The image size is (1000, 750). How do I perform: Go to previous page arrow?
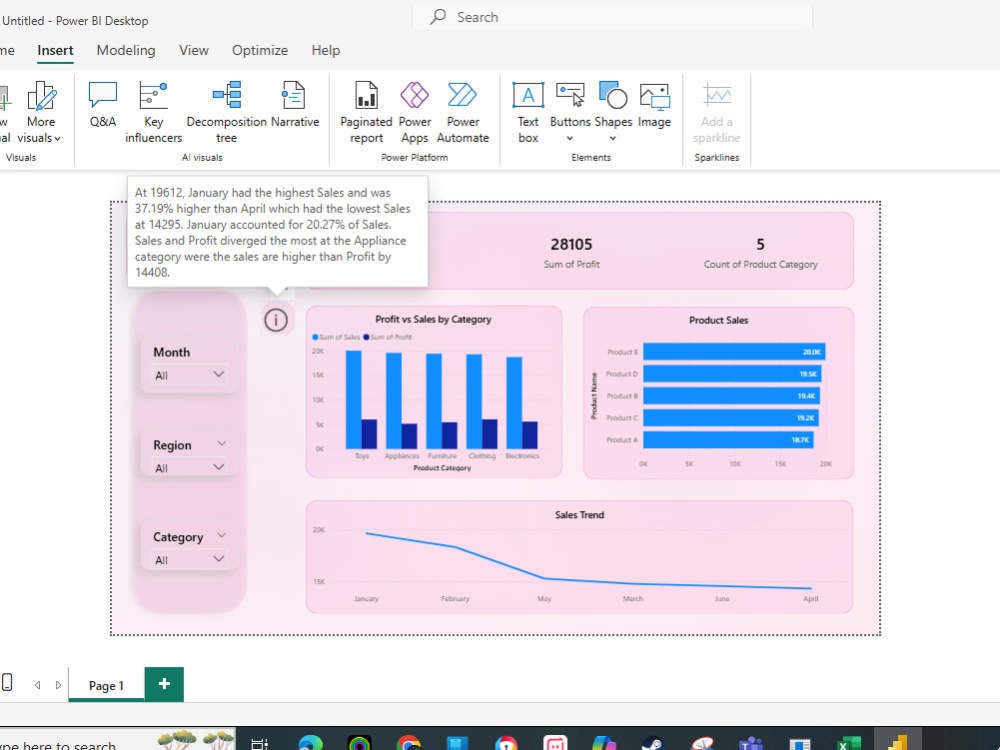tap(38, 685)
